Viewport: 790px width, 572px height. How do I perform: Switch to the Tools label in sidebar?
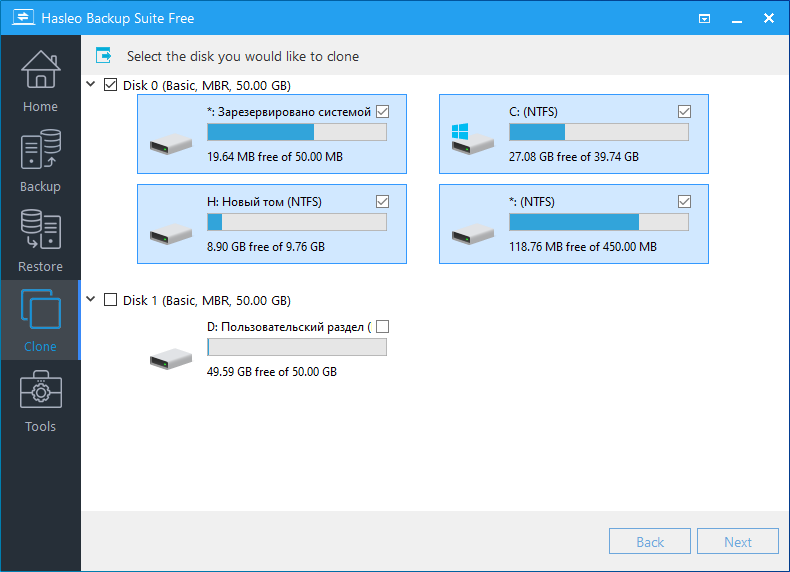tap(40, 426)
